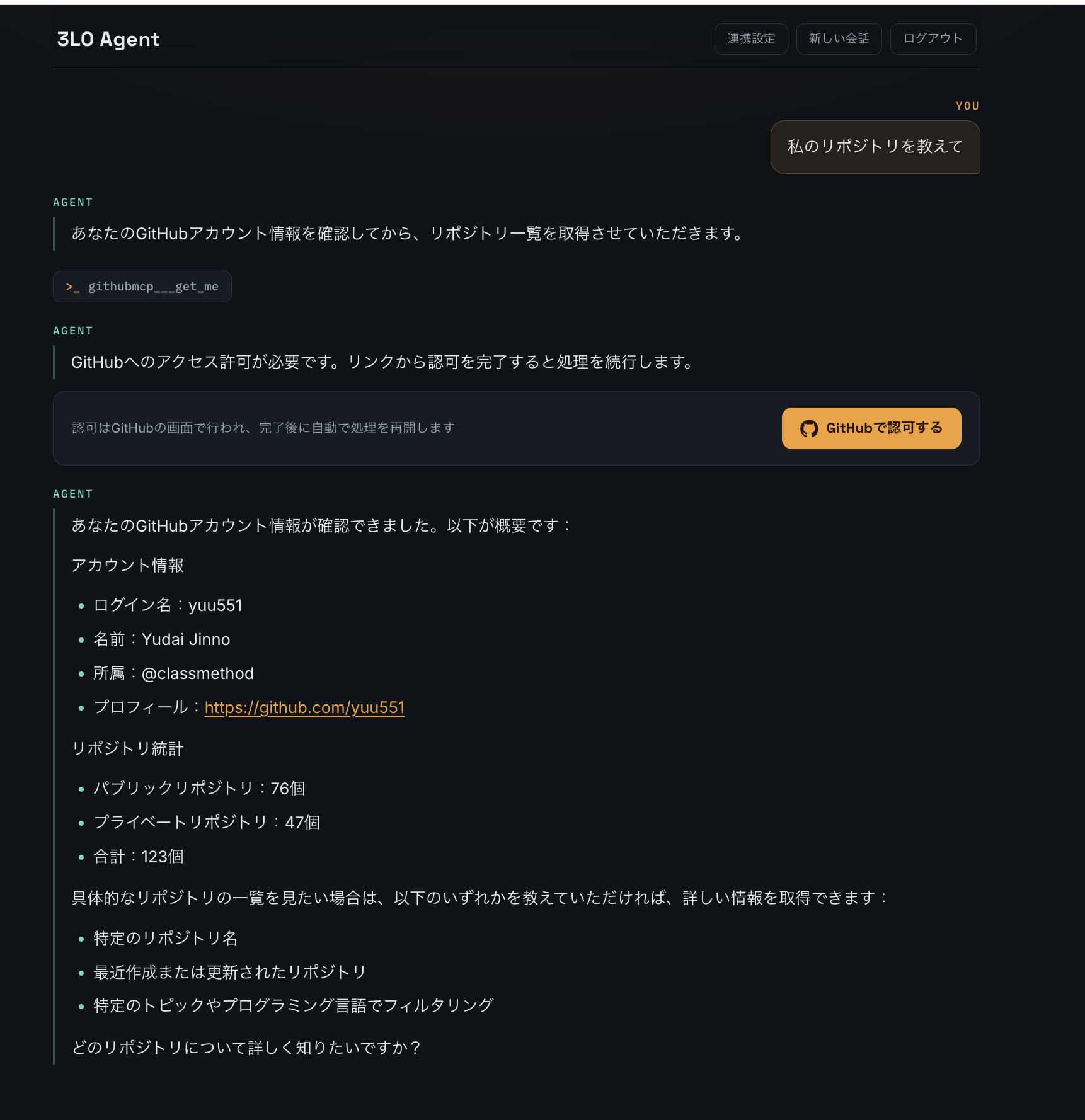Select the user message 私のリポジトリを教えて
Viewport: 1085px width, 1120px height.
click(x=875, y=147)
